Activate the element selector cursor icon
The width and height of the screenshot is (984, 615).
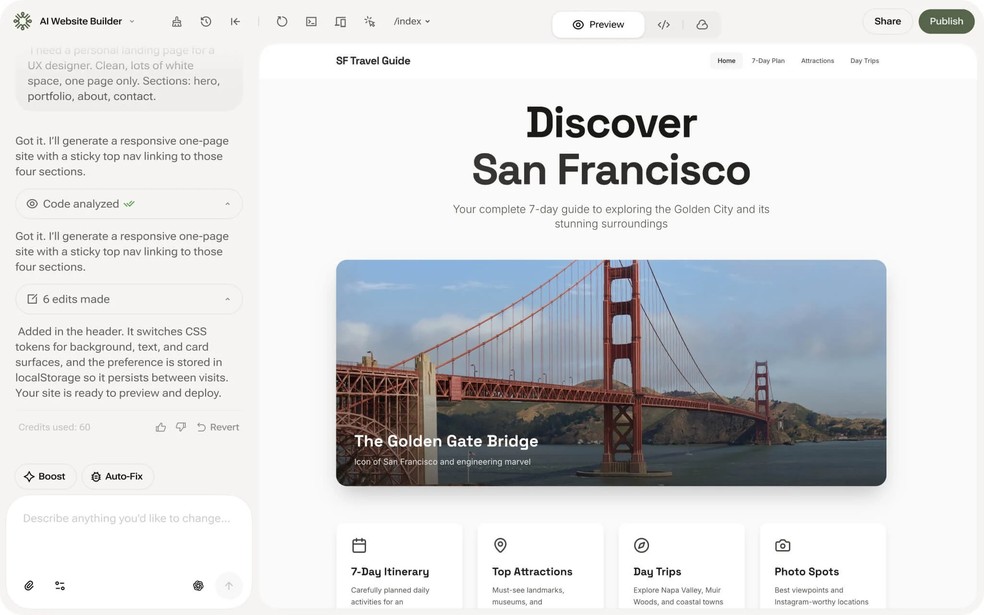(369, 22)
